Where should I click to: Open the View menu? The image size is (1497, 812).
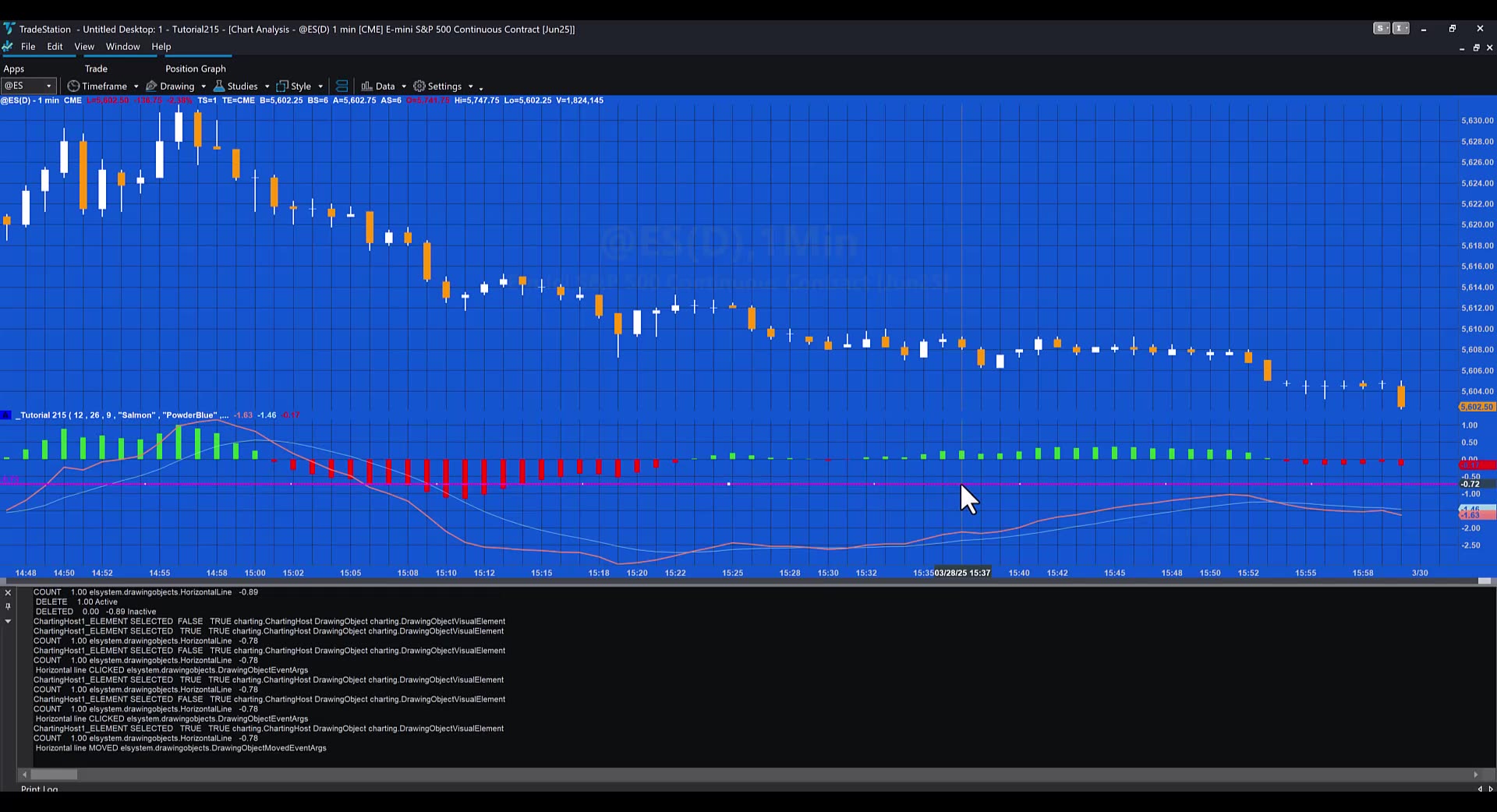click(x=83, y=46)
